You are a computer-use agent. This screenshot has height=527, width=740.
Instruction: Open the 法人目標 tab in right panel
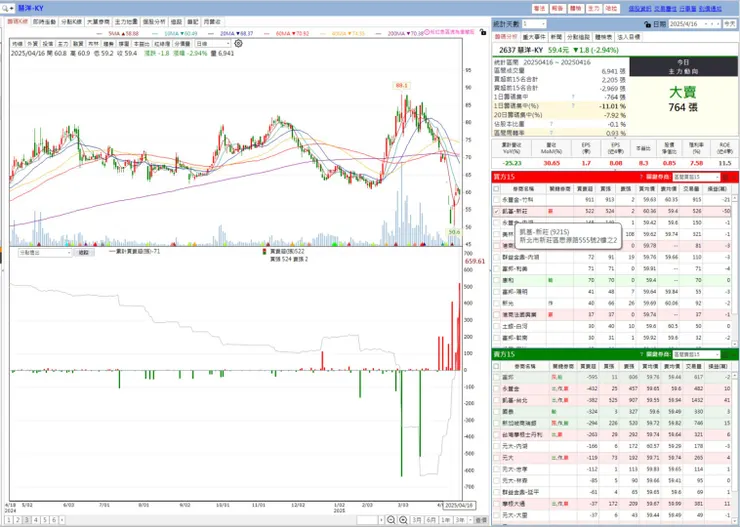point(629,37)
